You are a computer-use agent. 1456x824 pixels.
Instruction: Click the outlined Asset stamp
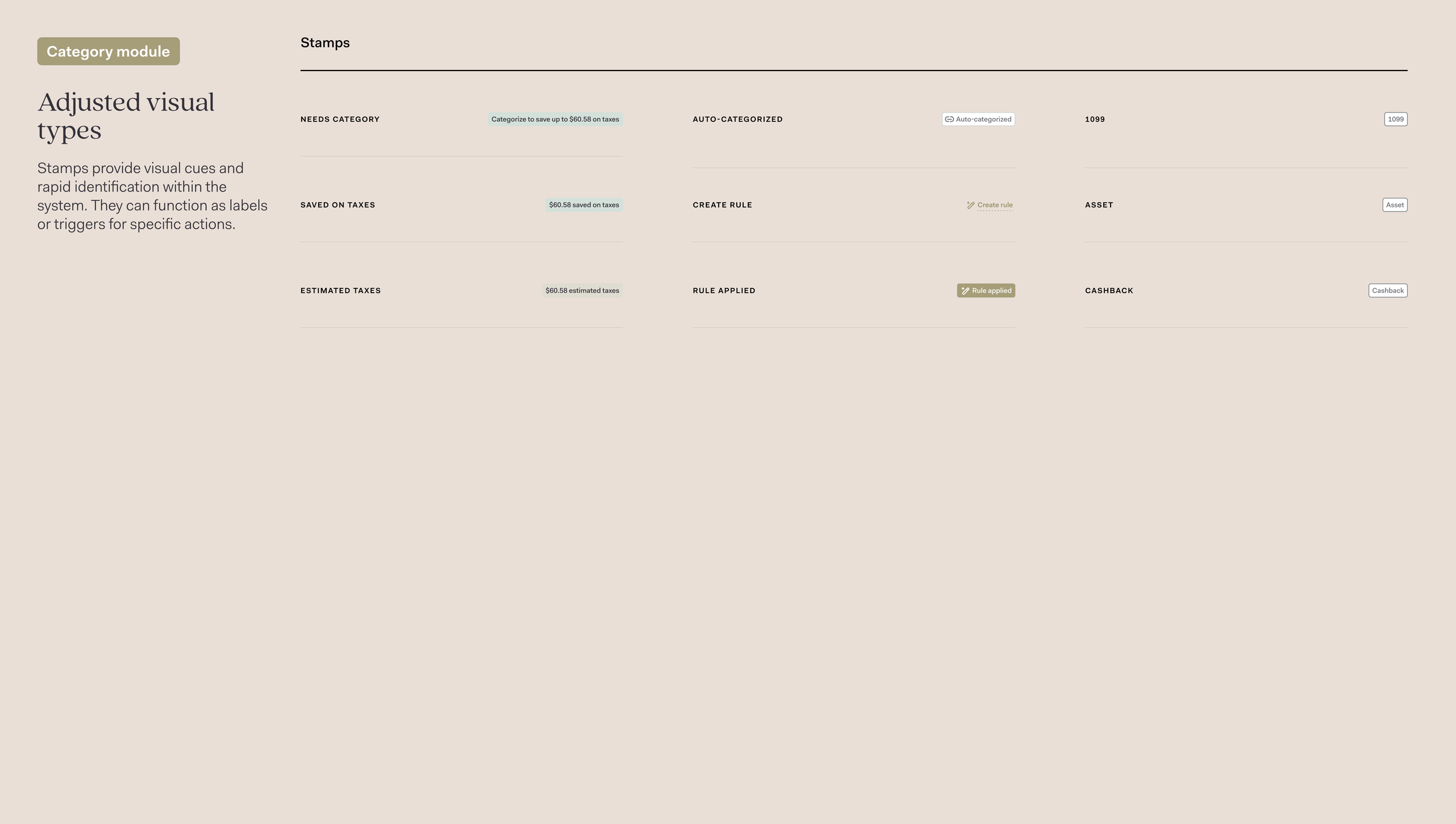click(1394, 205)
